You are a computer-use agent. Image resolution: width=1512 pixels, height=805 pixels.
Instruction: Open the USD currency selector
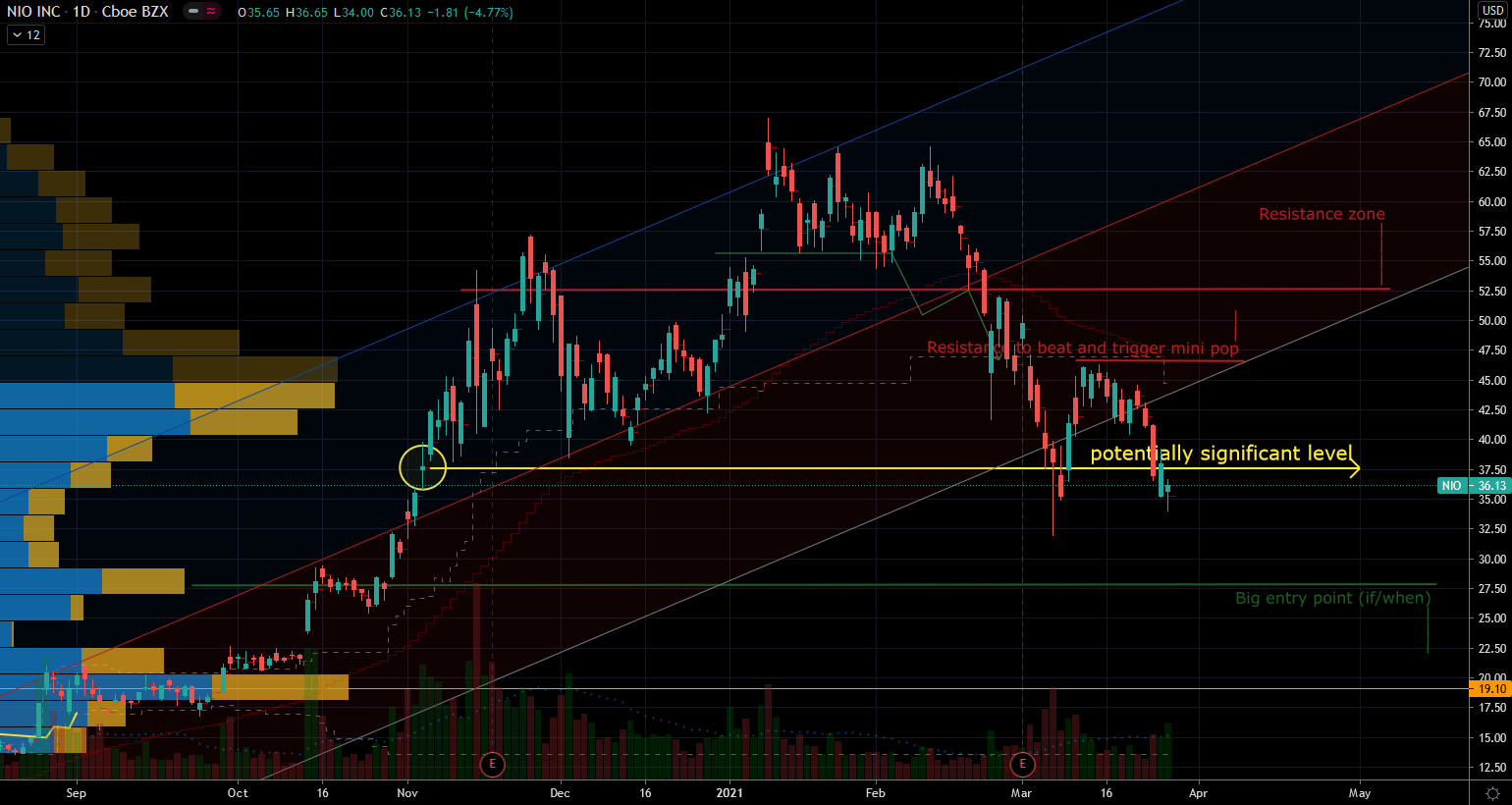(1492, 10)
